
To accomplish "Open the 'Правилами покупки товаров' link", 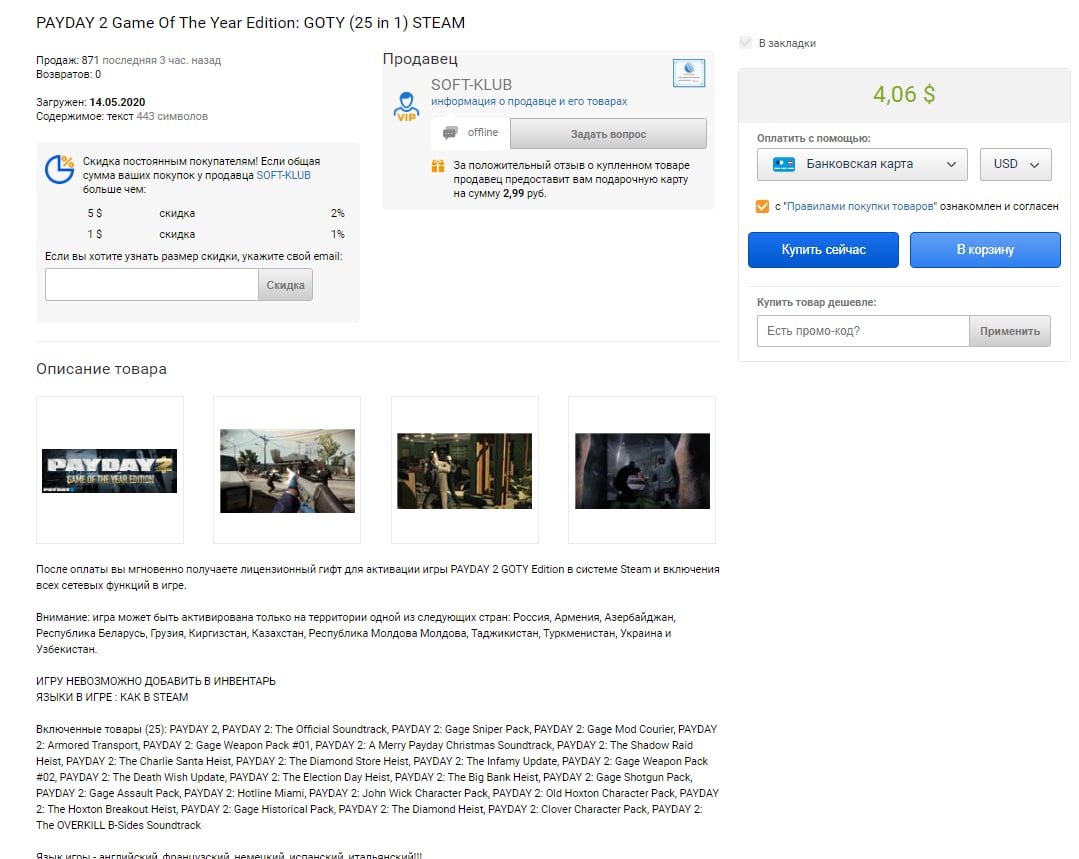I will pos(860,206).
